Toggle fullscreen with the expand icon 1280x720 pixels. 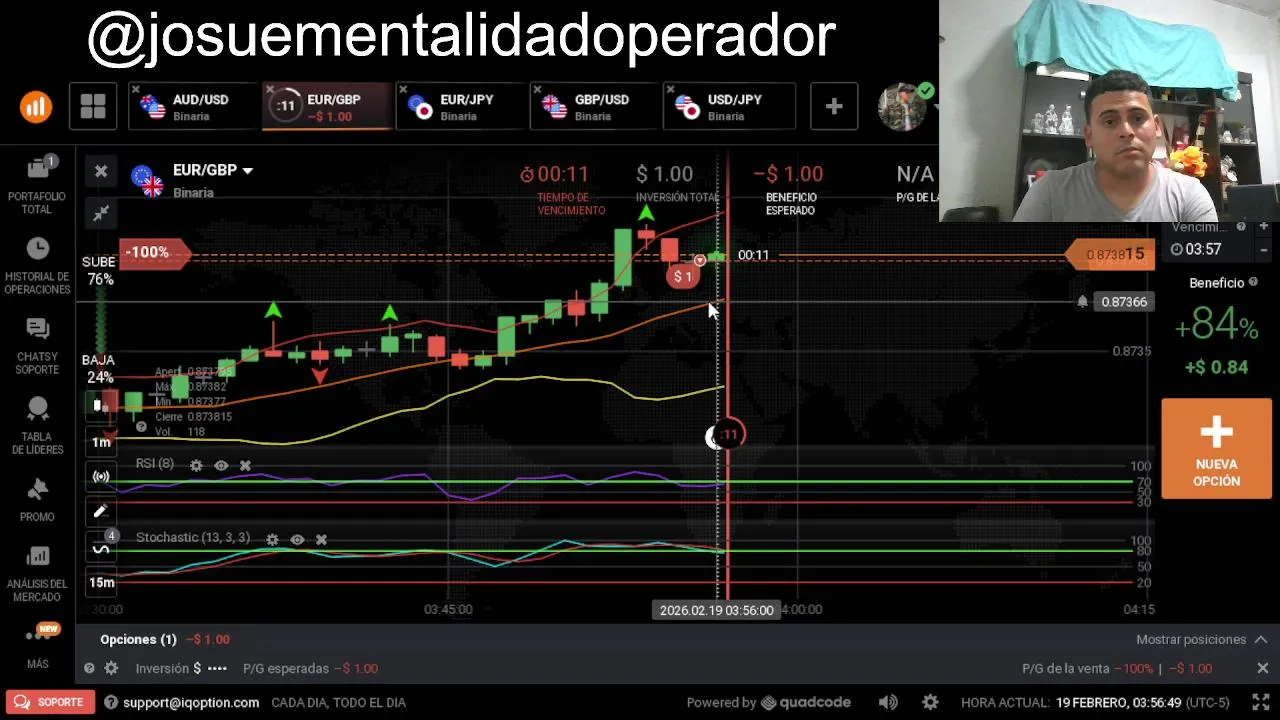(1261, 702)
